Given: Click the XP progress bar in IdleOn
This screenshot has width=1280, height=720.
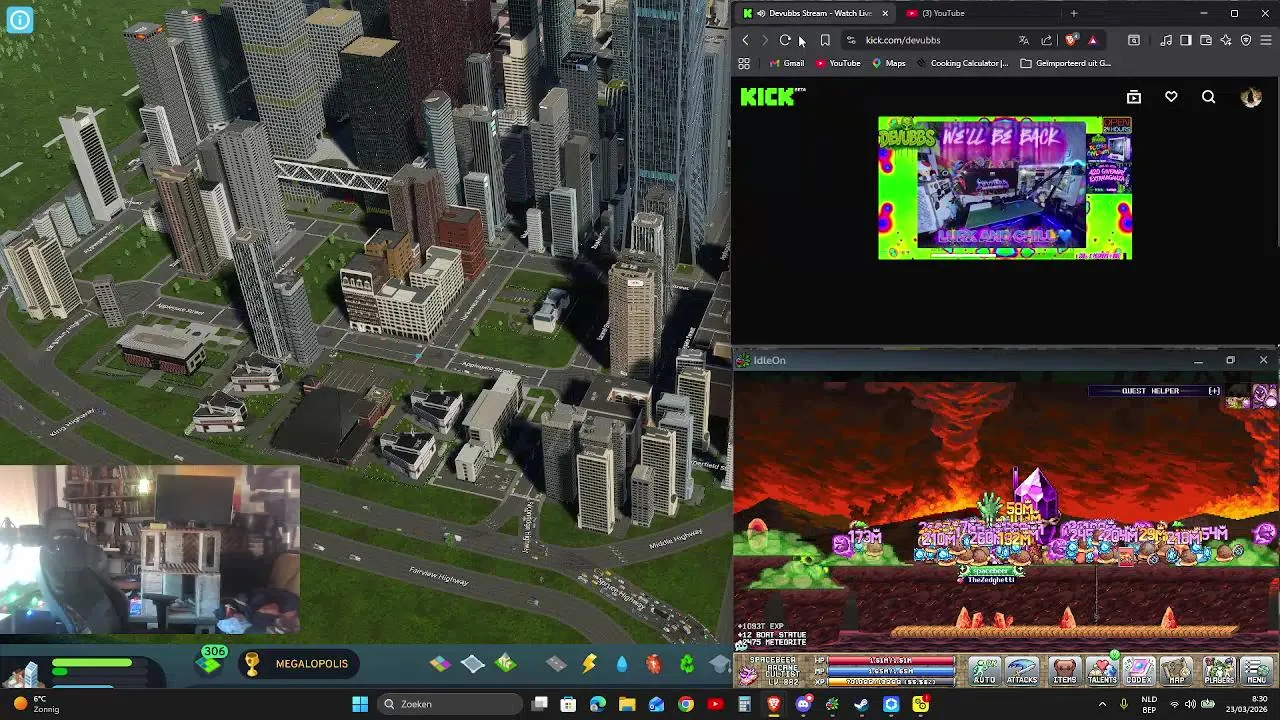Looking at the screenshot, I should pos(892,681).
